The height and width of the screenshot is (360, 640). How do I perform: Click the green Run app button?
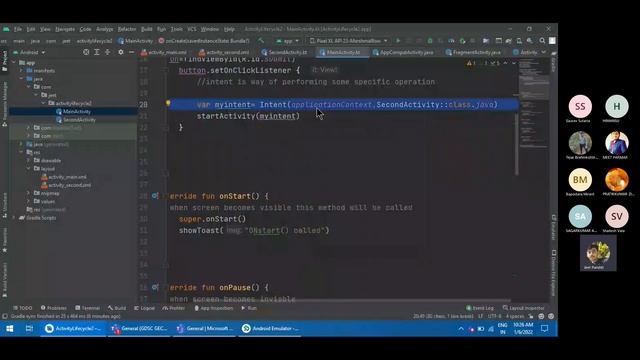pos(398,41)
